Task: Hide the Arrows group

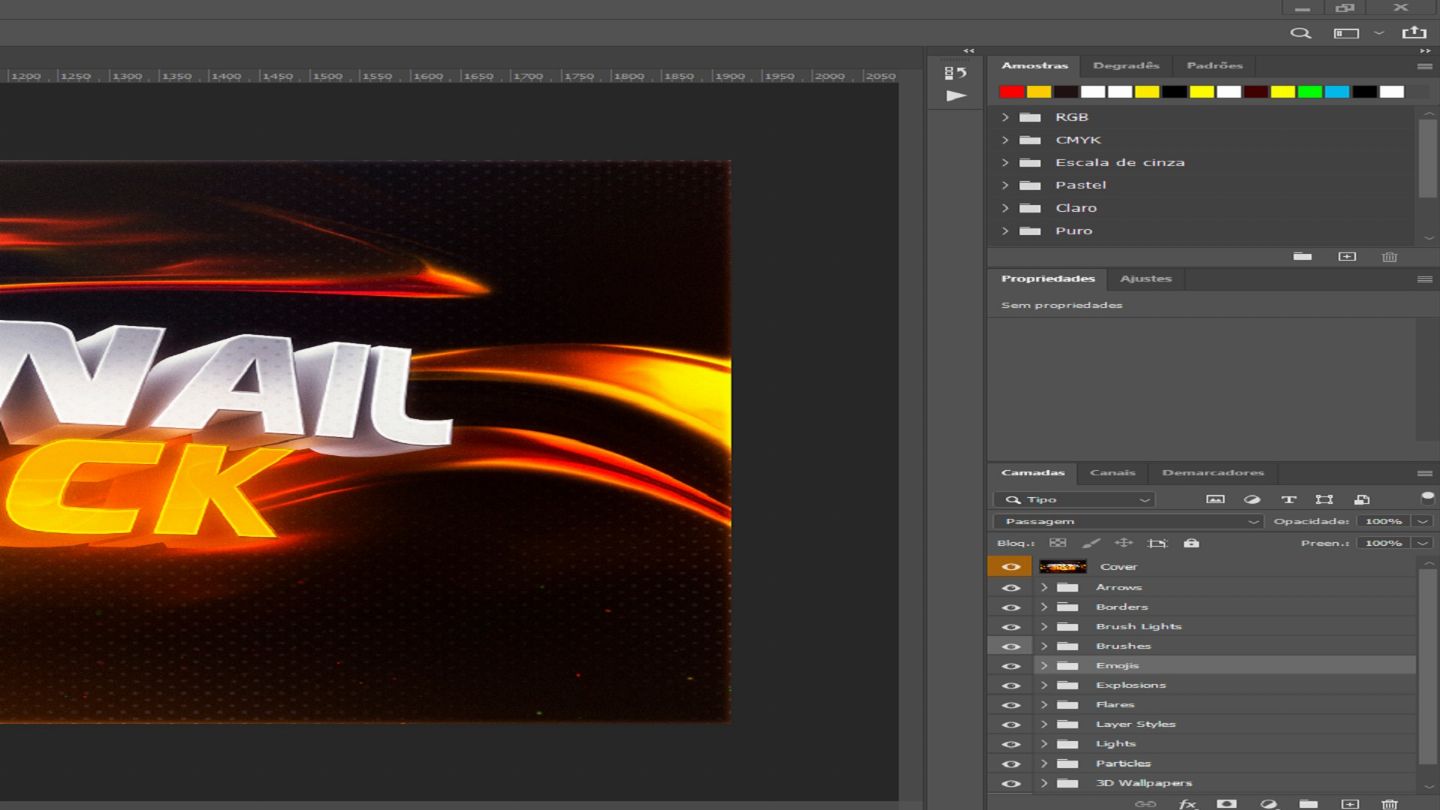Action: 1011,588
